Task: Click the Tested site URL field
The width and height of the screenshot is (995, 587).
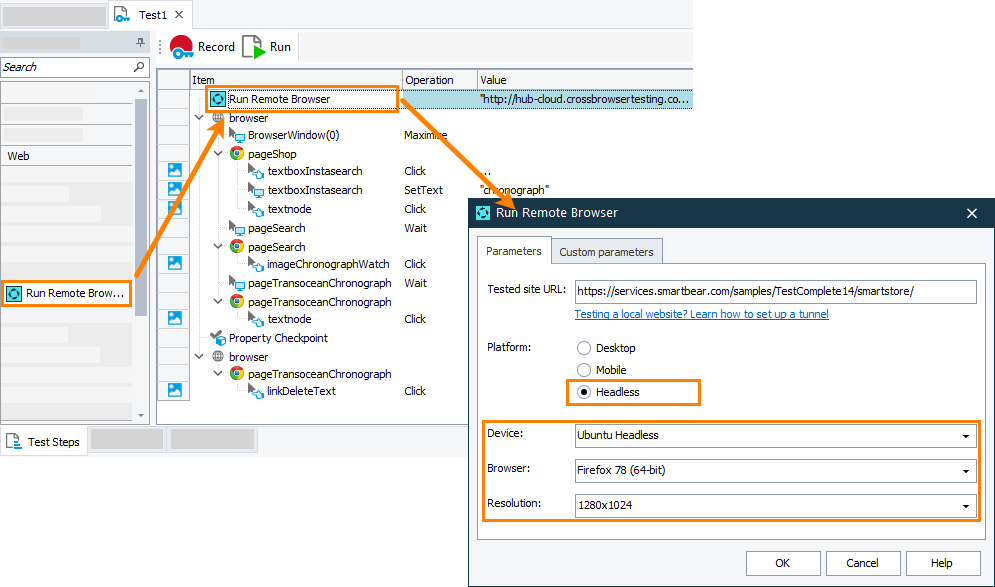Action: [775, 292]
